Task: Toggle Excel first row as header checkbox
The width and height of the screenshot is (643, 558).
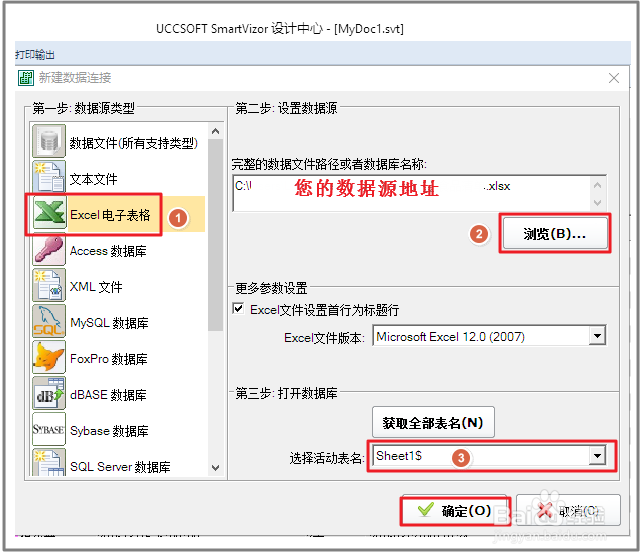Action: pyautogui.click(x=238, y=308)
